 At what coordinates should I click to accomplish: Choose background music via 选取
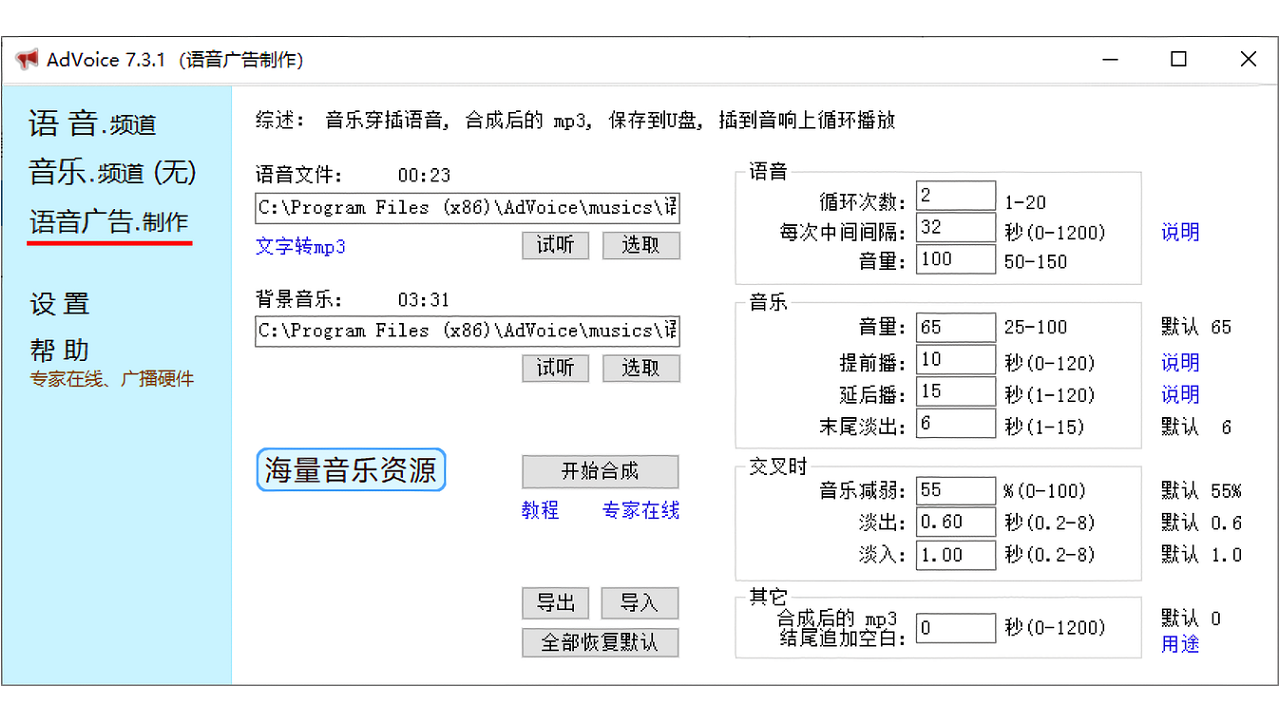pyautogui.click(x=641, y=368)
